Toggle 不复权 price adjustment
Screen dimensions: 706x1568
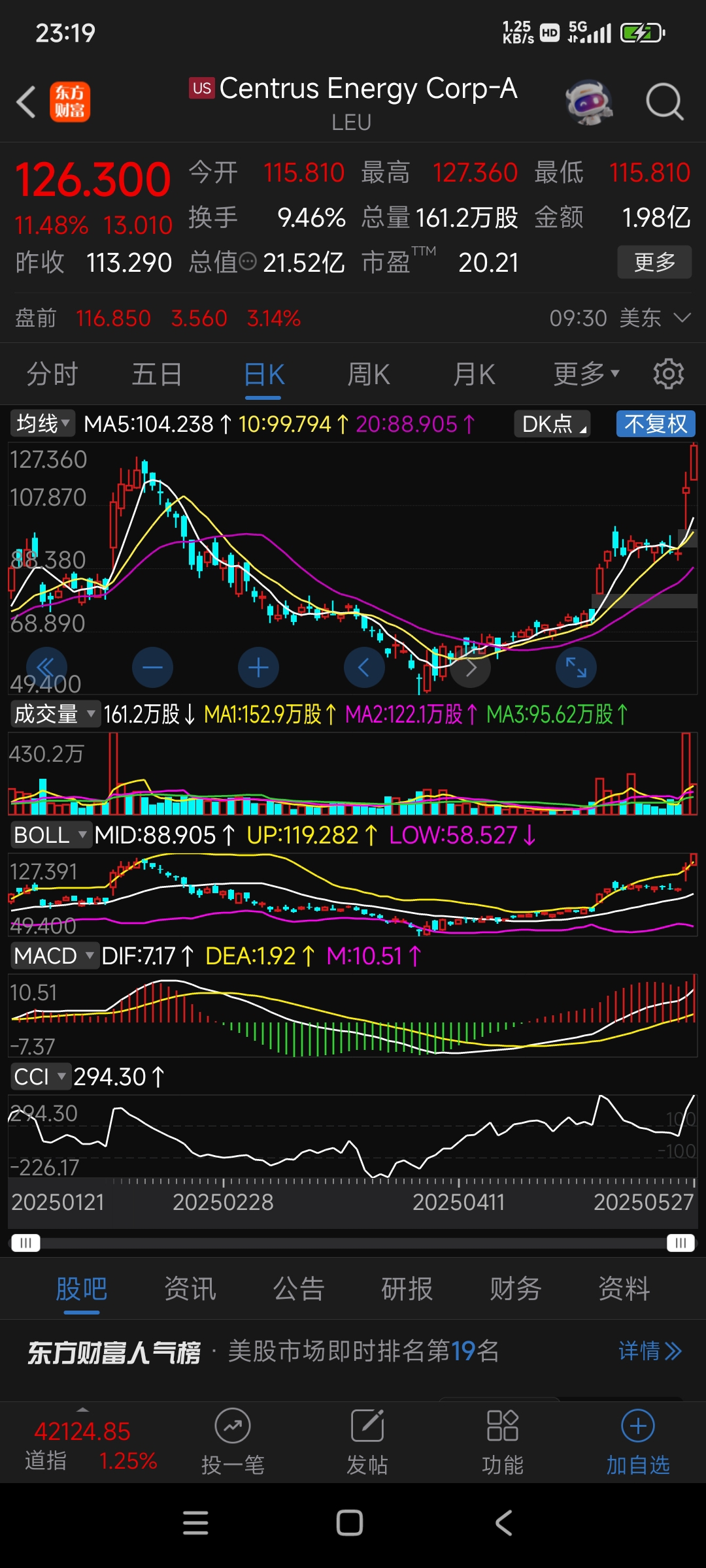(656, 424)
